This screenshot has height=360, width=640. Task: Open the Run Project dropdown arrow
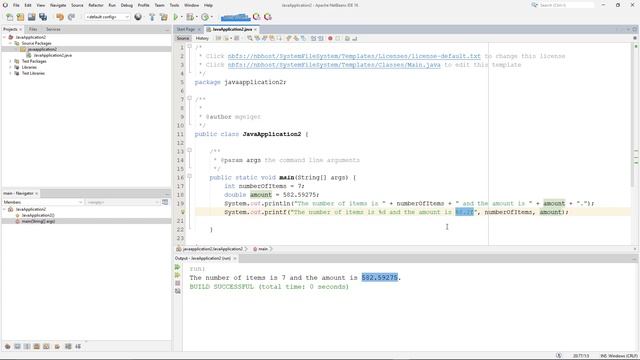pos(181,17)
